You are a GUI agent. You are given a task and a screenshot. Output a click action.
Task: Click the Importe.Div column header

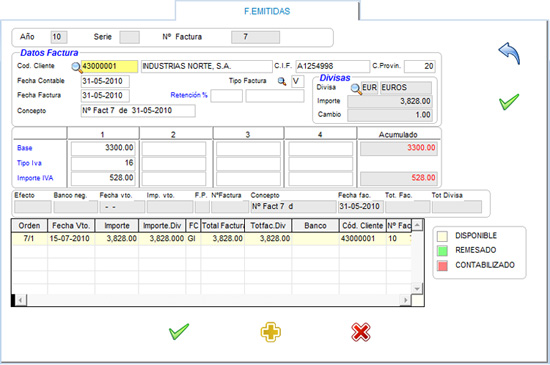(162, 226)
